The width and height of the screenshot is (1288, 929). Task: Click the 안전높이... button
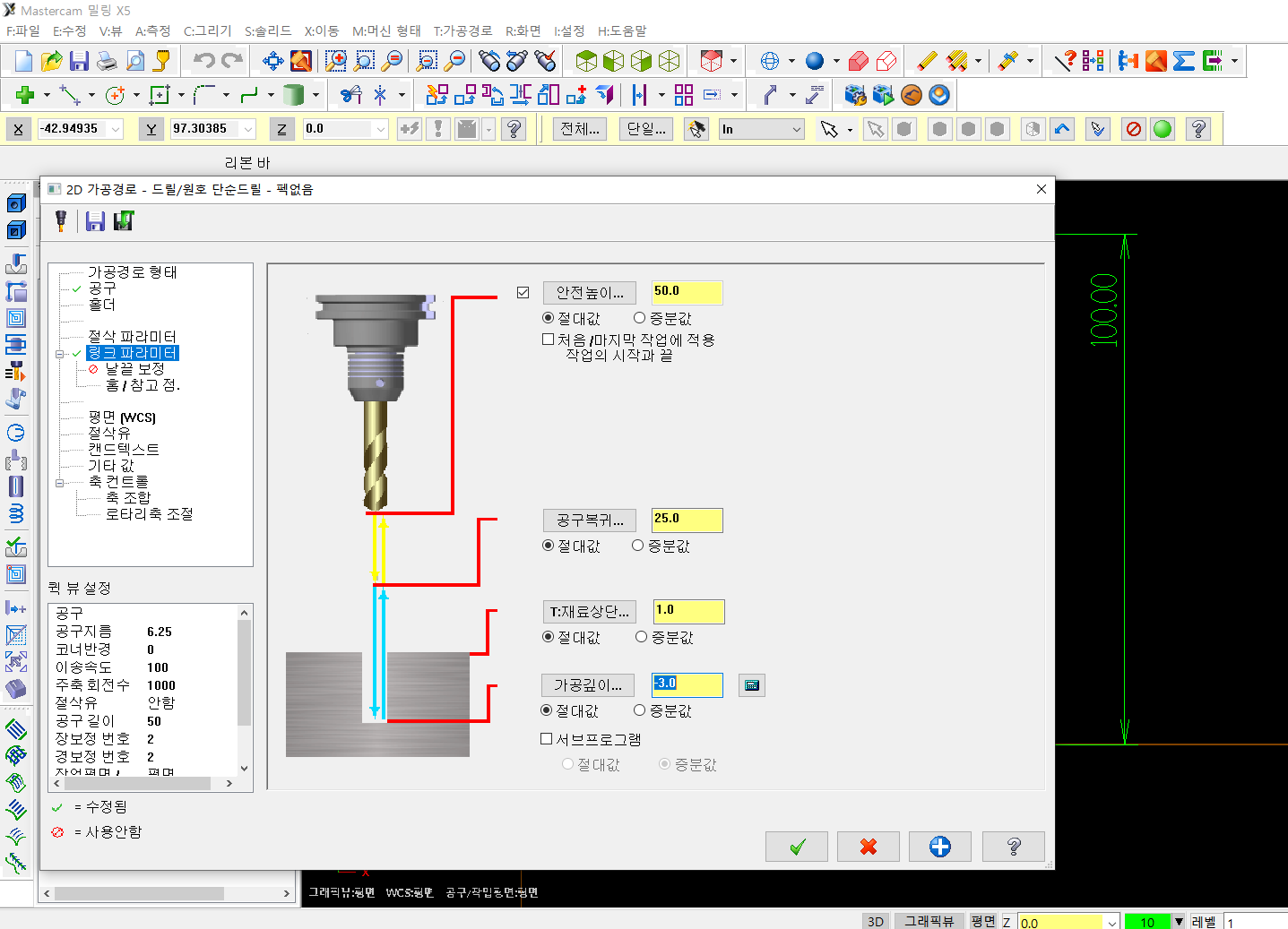590,293
